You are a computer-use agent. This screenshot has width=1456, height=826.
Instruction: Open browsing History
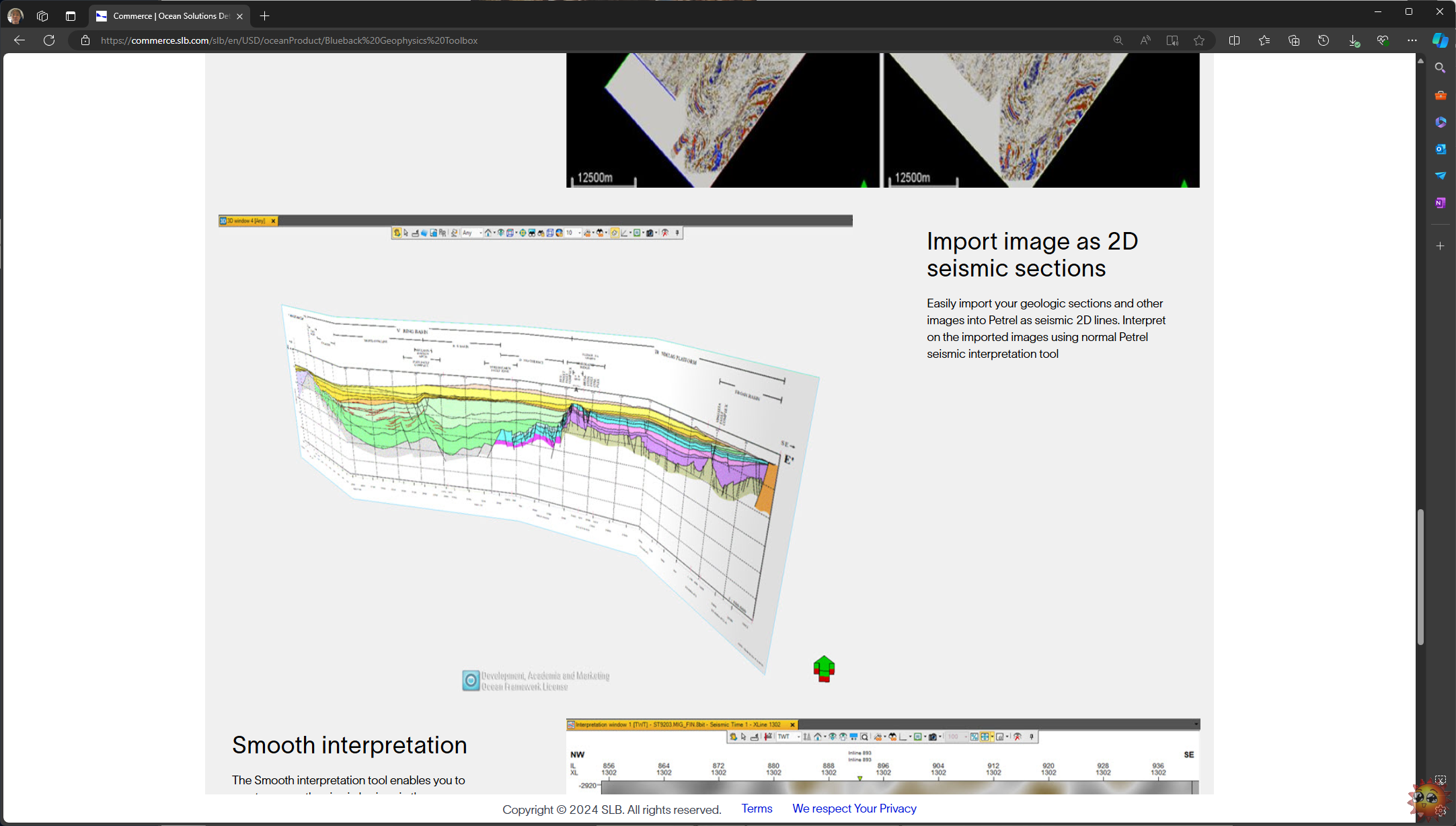[x=1324, y=40]
